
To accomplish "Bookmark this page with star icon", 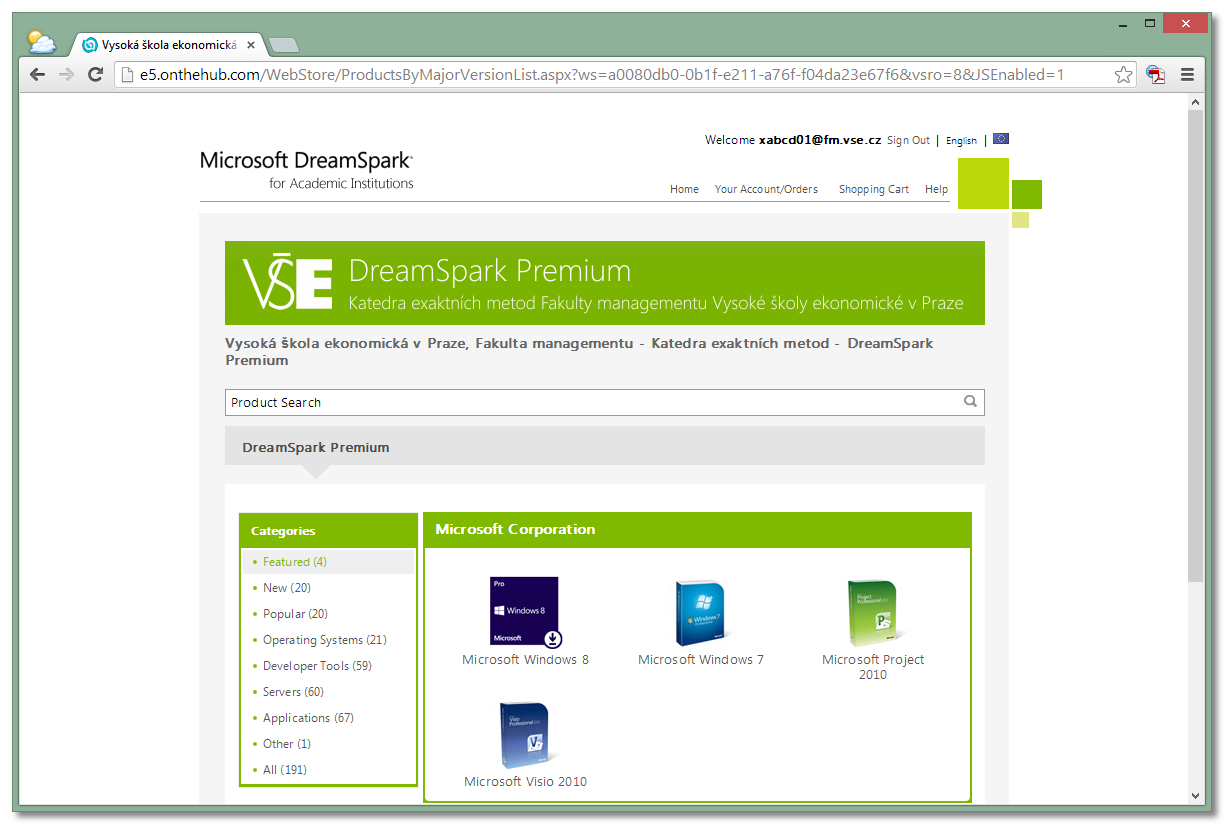I will [x=1124, y=74].
